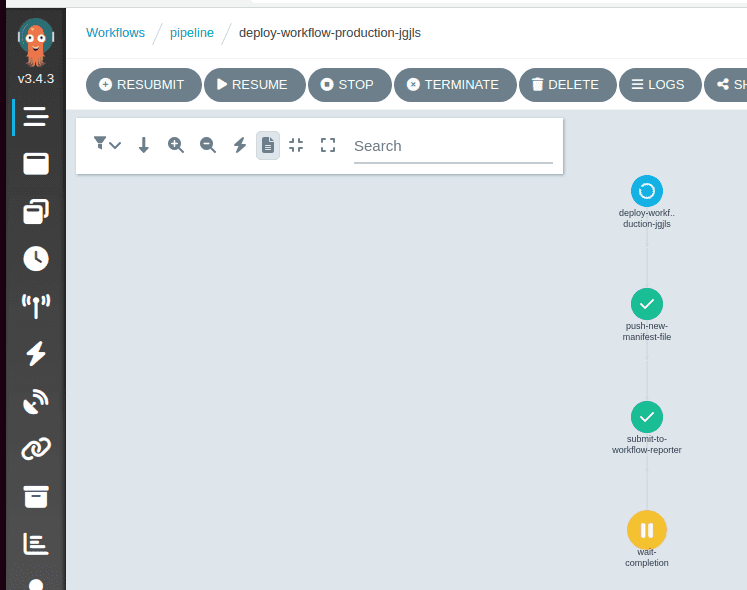Viewport: 747px width, 590px height.
Task: Toggle fast layout lightning icon
Action: tap(240, 145)
